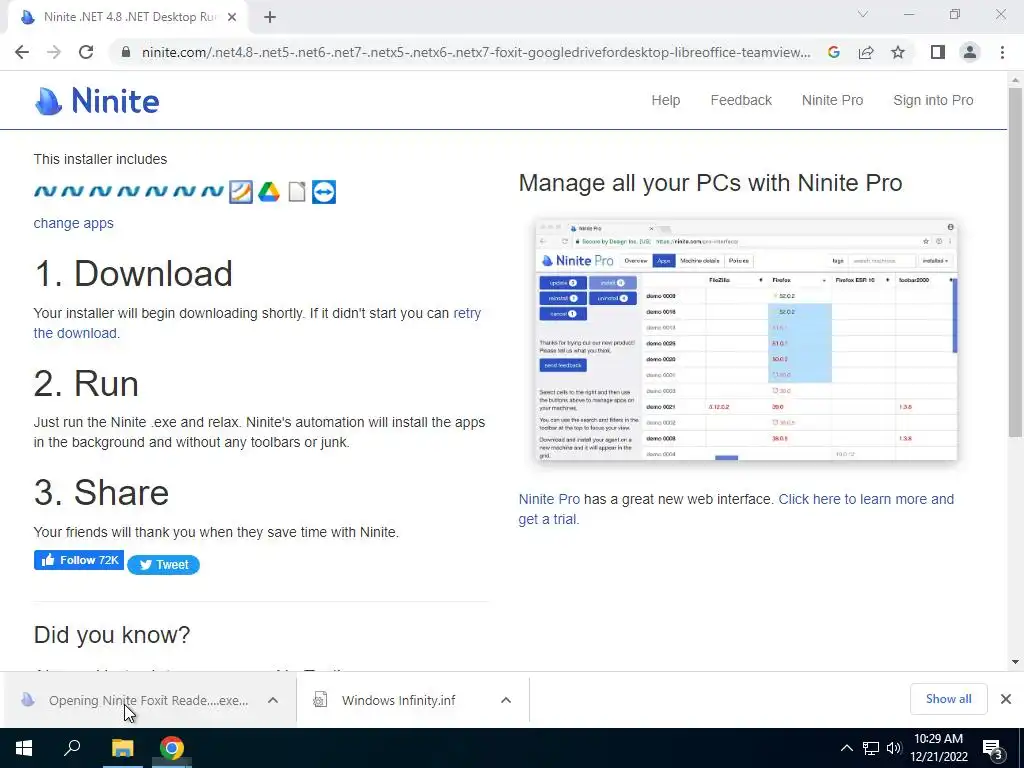
Task: Close the downloads bar
Action: [x=1006, y=699]
